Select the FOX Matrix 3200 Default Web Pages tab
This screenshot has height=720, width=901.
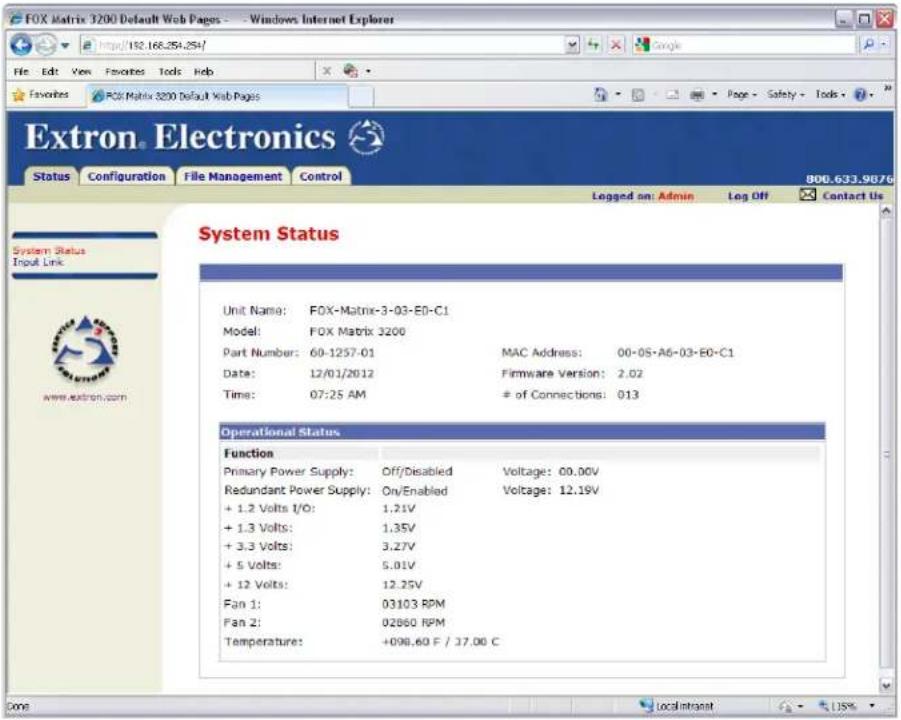coord(217,96)
